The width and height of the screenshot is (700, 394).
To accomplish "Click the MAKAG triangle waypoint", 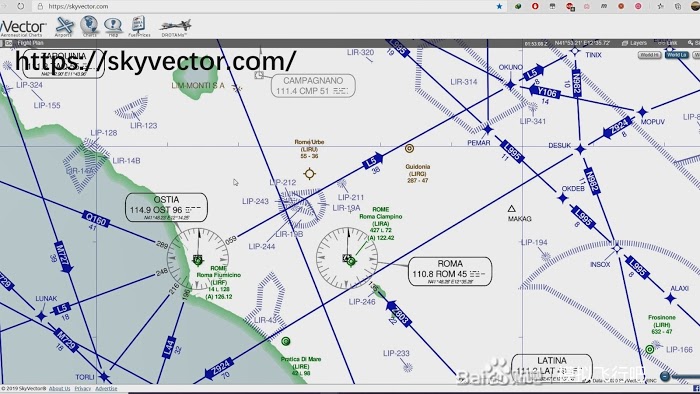I will tap(512, 208).
